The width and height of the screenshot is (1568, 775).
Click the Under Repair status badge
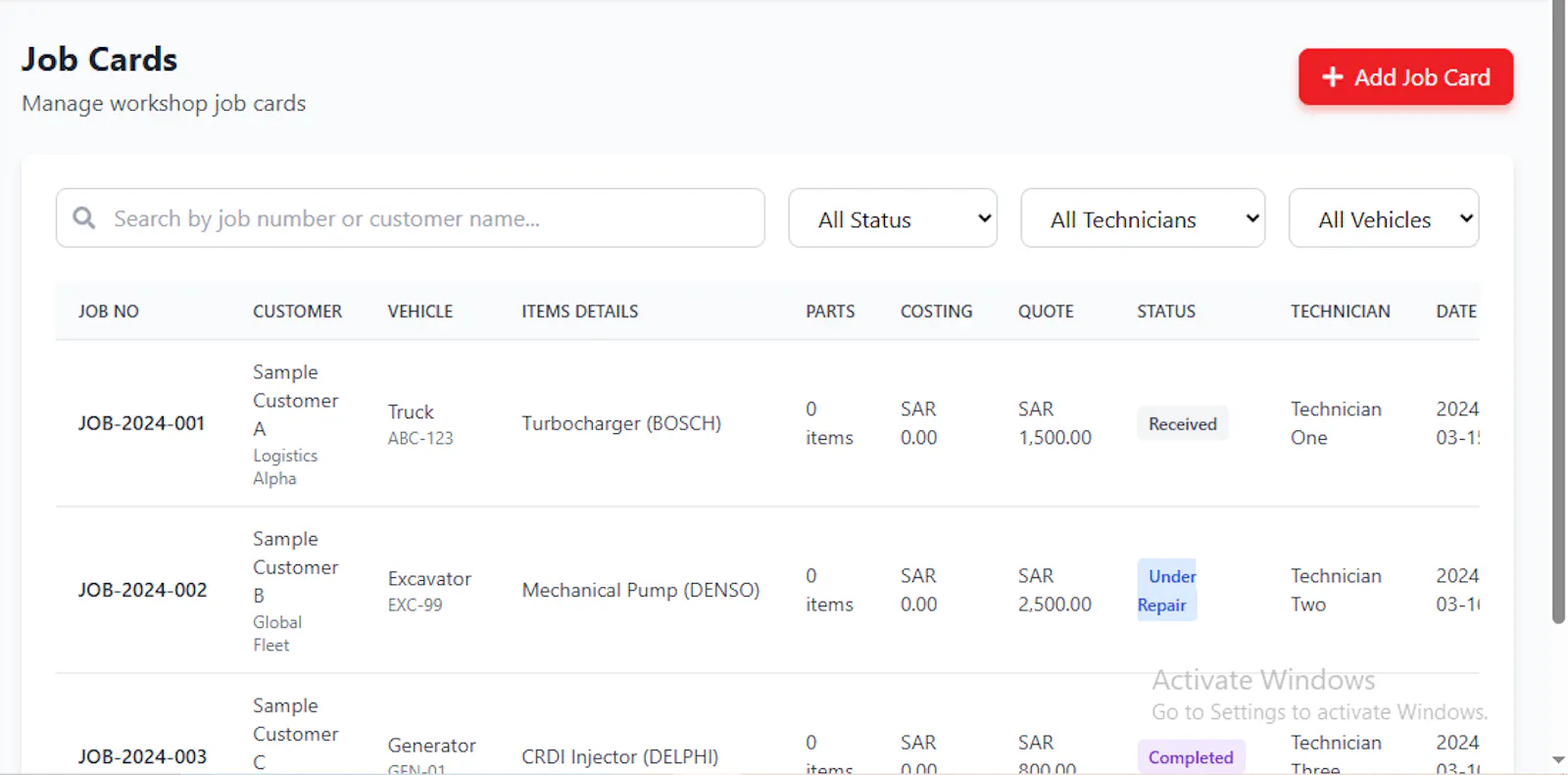1167,591
